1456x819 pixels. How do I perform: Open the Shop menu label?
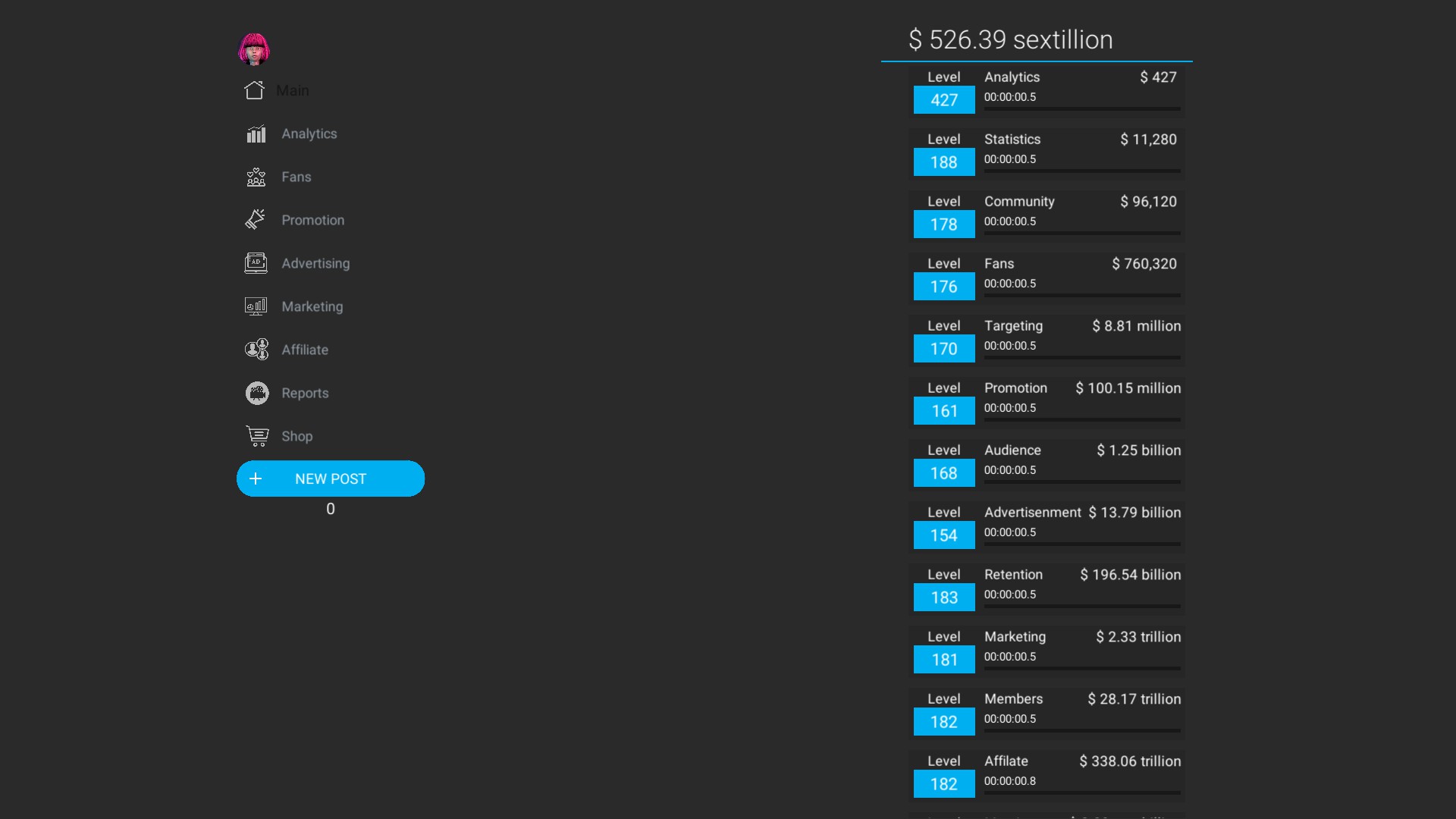coord(297,436)
